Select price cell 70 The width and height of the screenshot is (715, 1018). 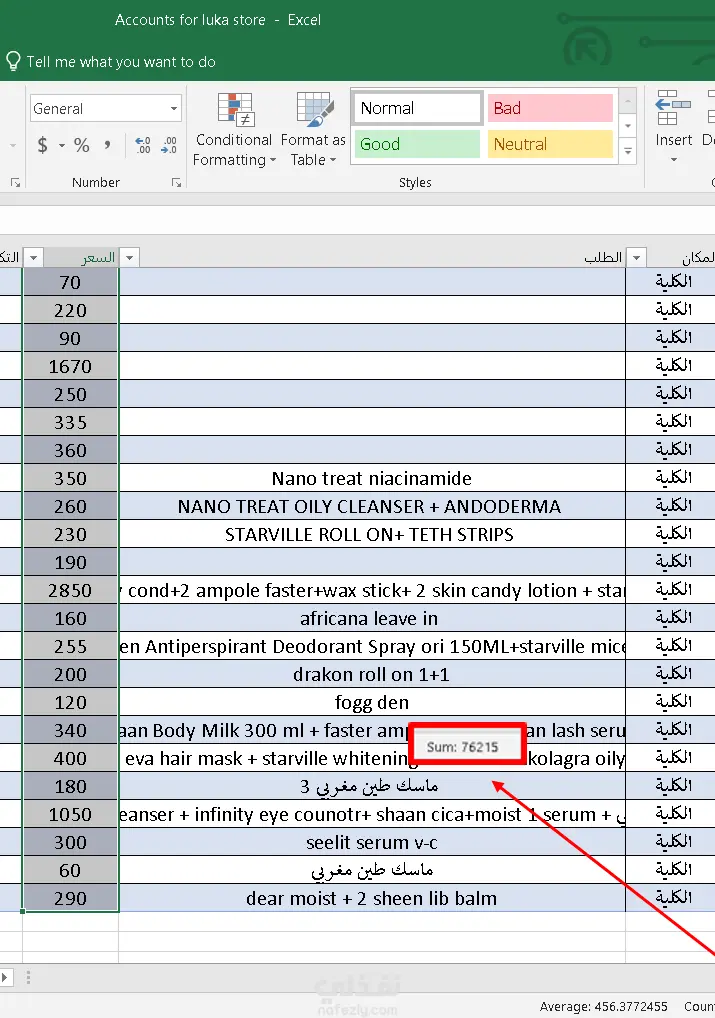click(x=71, y=282)
